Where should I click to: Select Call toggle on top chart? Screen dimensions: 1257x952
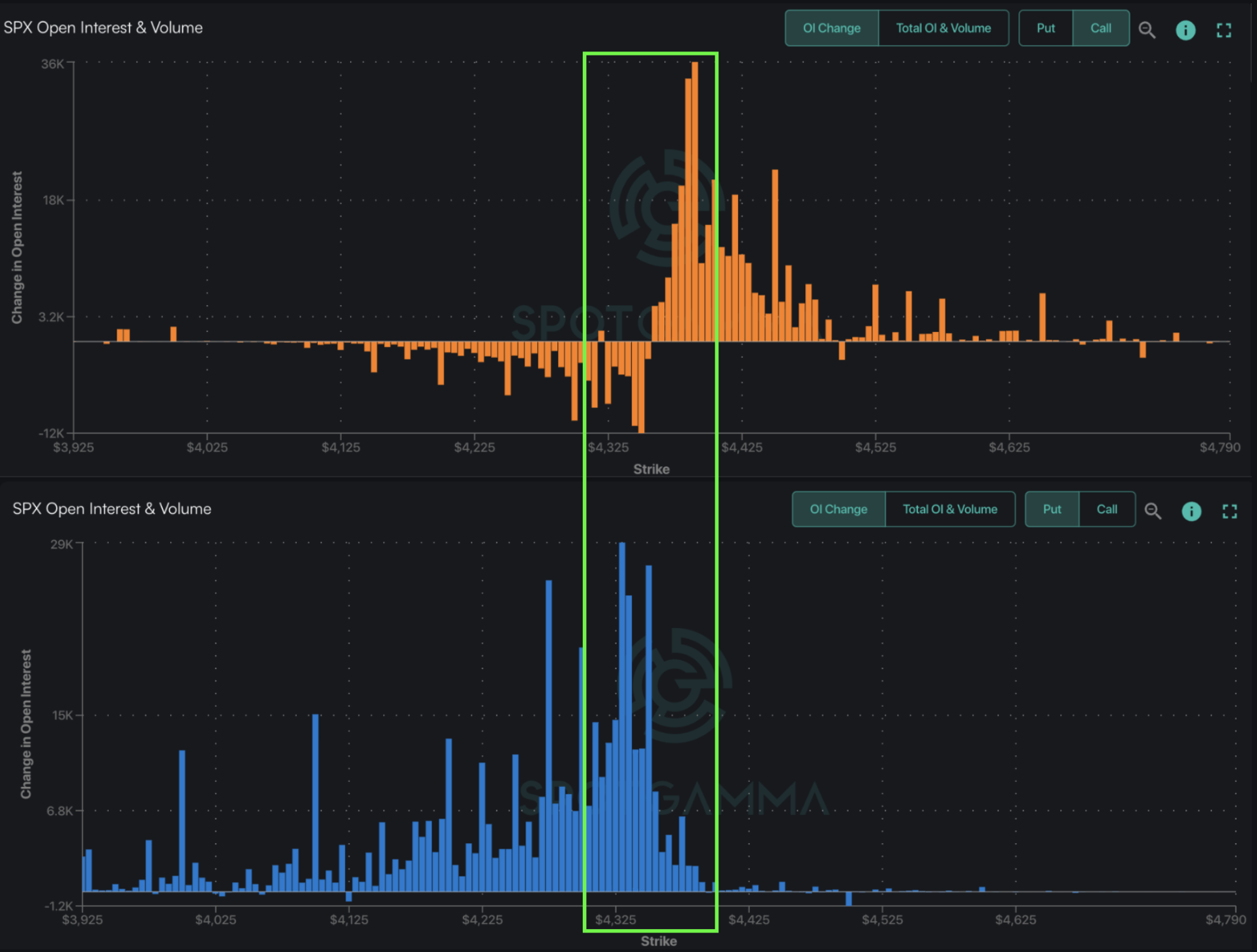tap(1101, 28)
